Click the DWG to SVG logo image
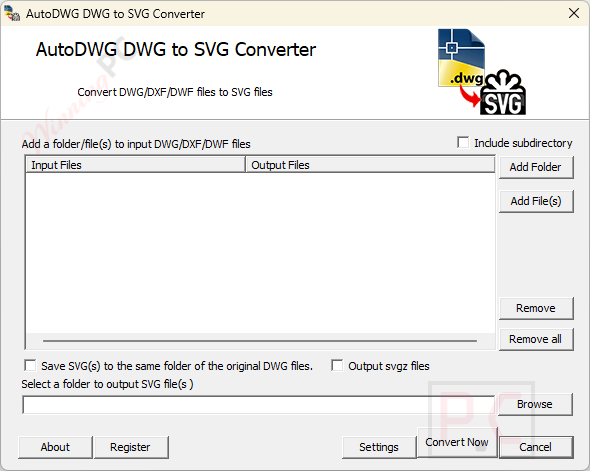The height and width of the screenshot is (471, 590). pyautogui.click(x=482, y=71)
